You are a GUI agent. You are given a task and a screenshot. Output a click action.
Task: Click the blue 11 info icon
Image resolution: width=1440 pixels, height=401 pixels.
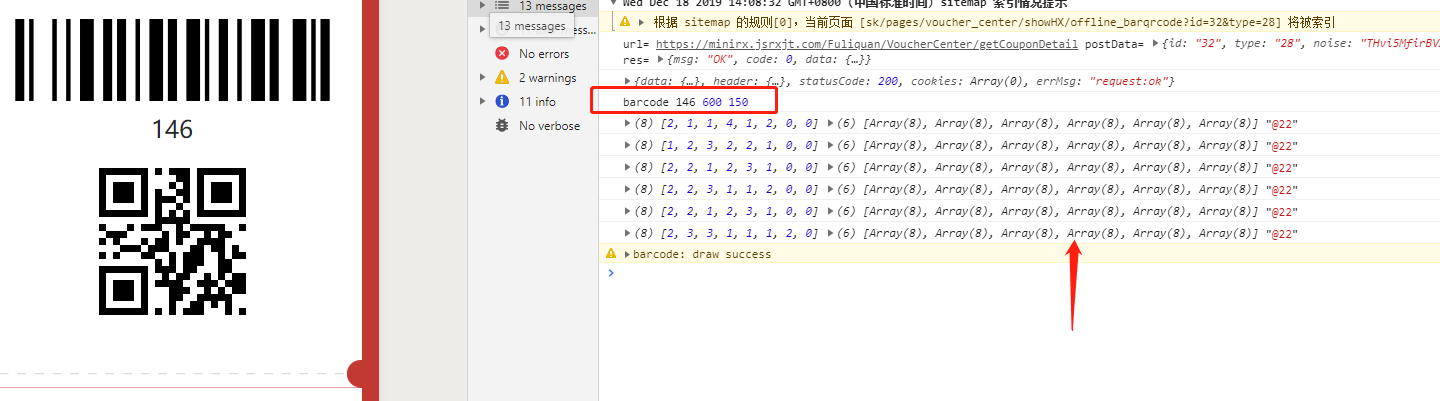tap(502, 102)
